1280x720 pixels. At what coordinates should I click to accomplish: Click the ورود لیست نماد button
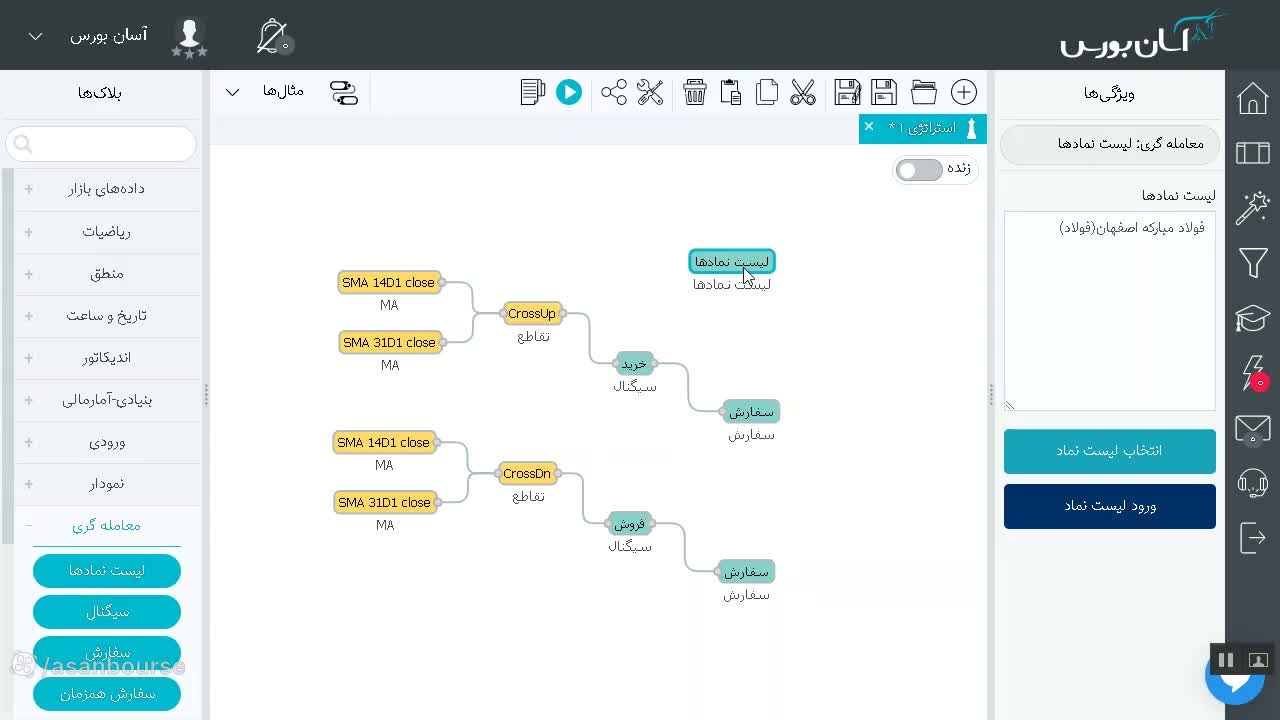pyautogui.click(x=1110, y=506)
